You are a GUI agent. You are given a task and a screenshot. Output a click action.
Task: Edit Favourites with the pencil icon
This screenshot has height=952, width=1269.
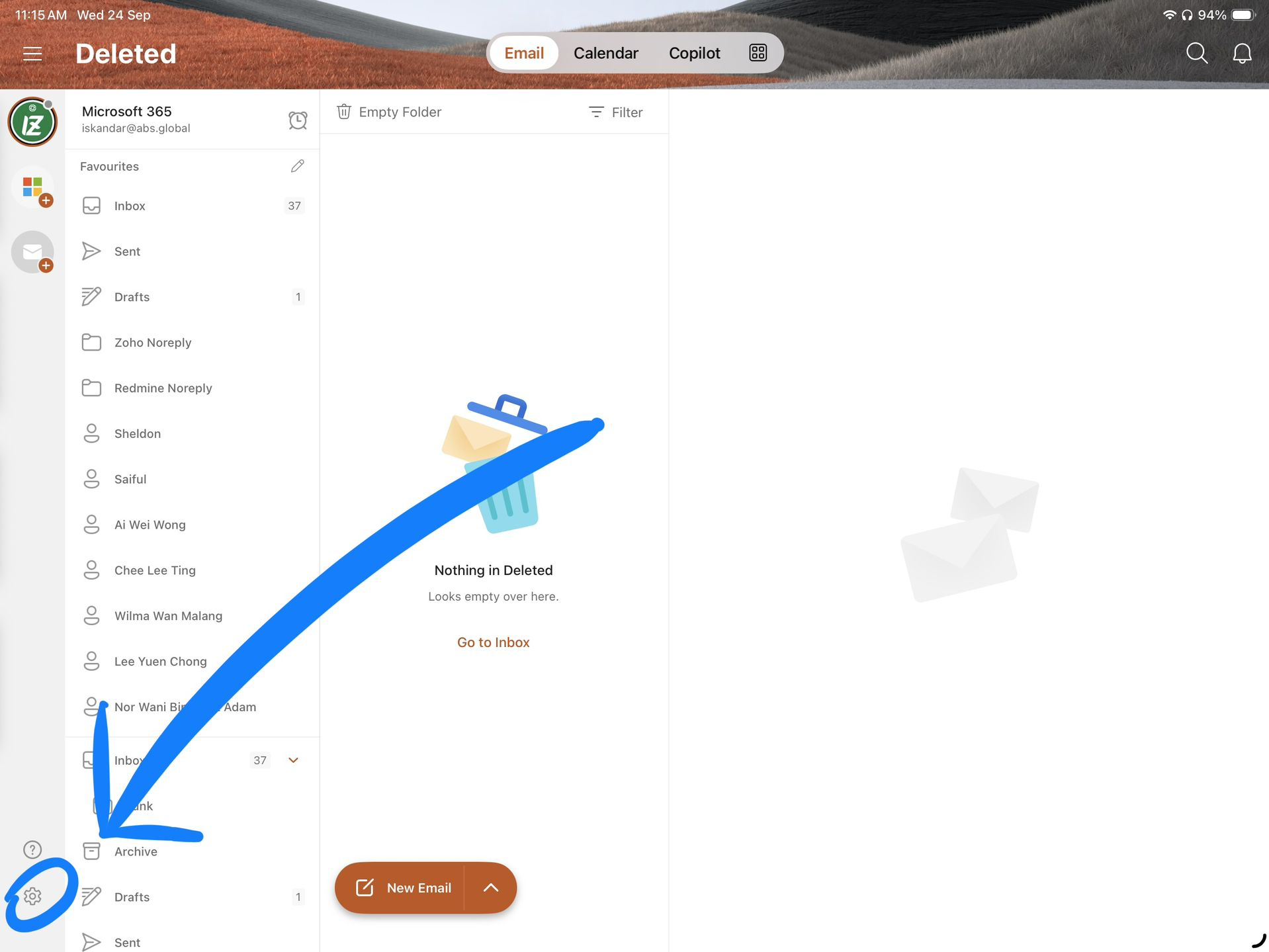coord(298,166)
